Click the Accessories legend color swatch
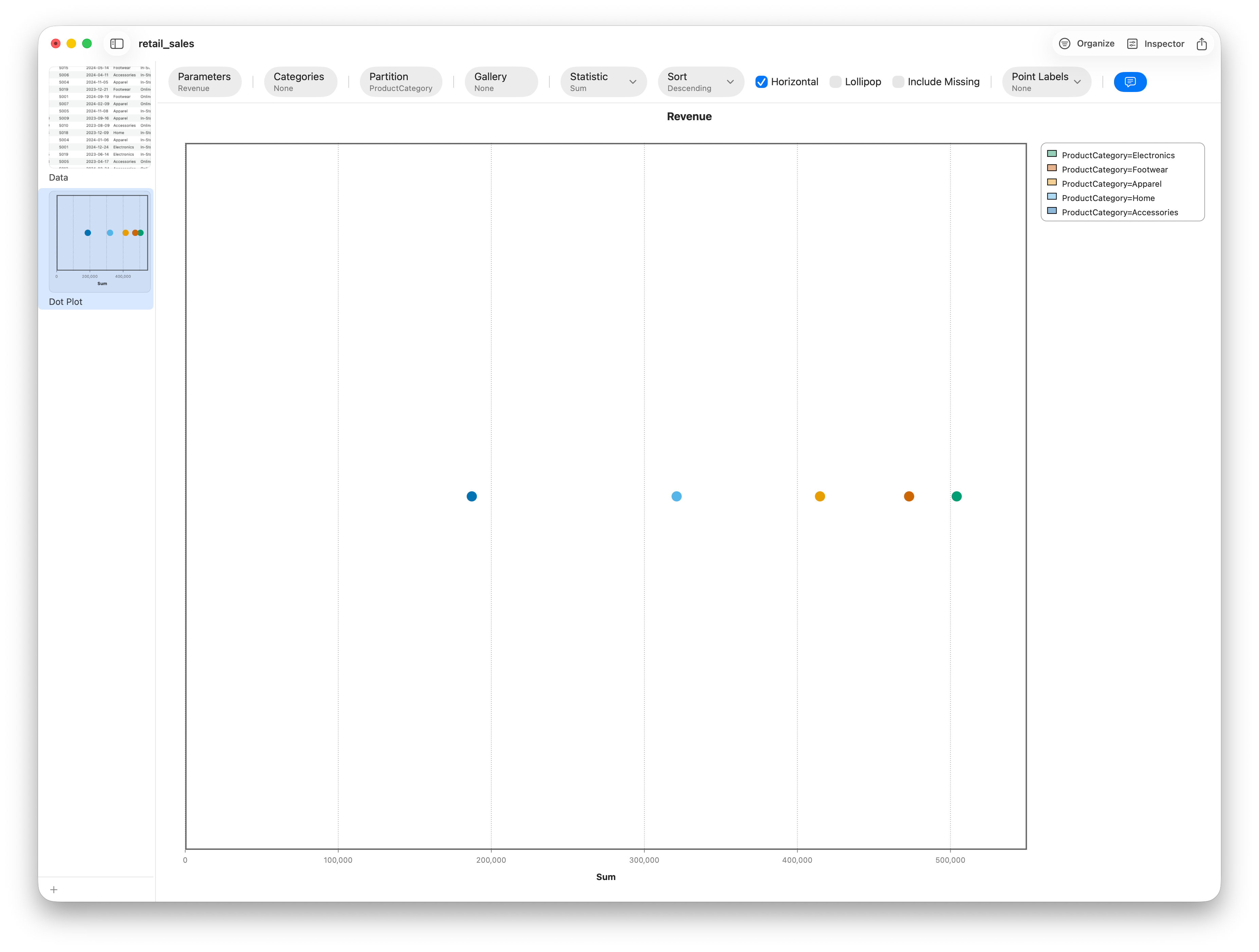Viewport: 1259px width, 952px height. [x=1052, y=211]
